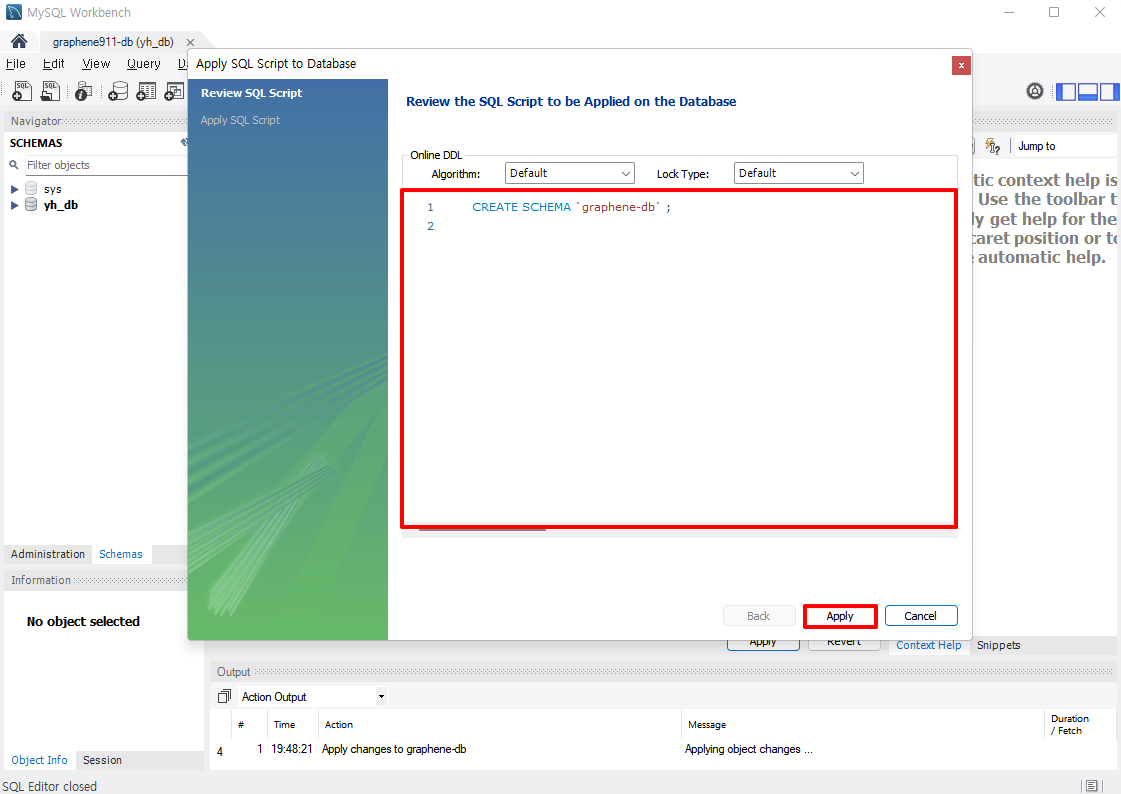Click the search magnifier beside Filter objects
1121x794 pixels.
click(14, 165)
